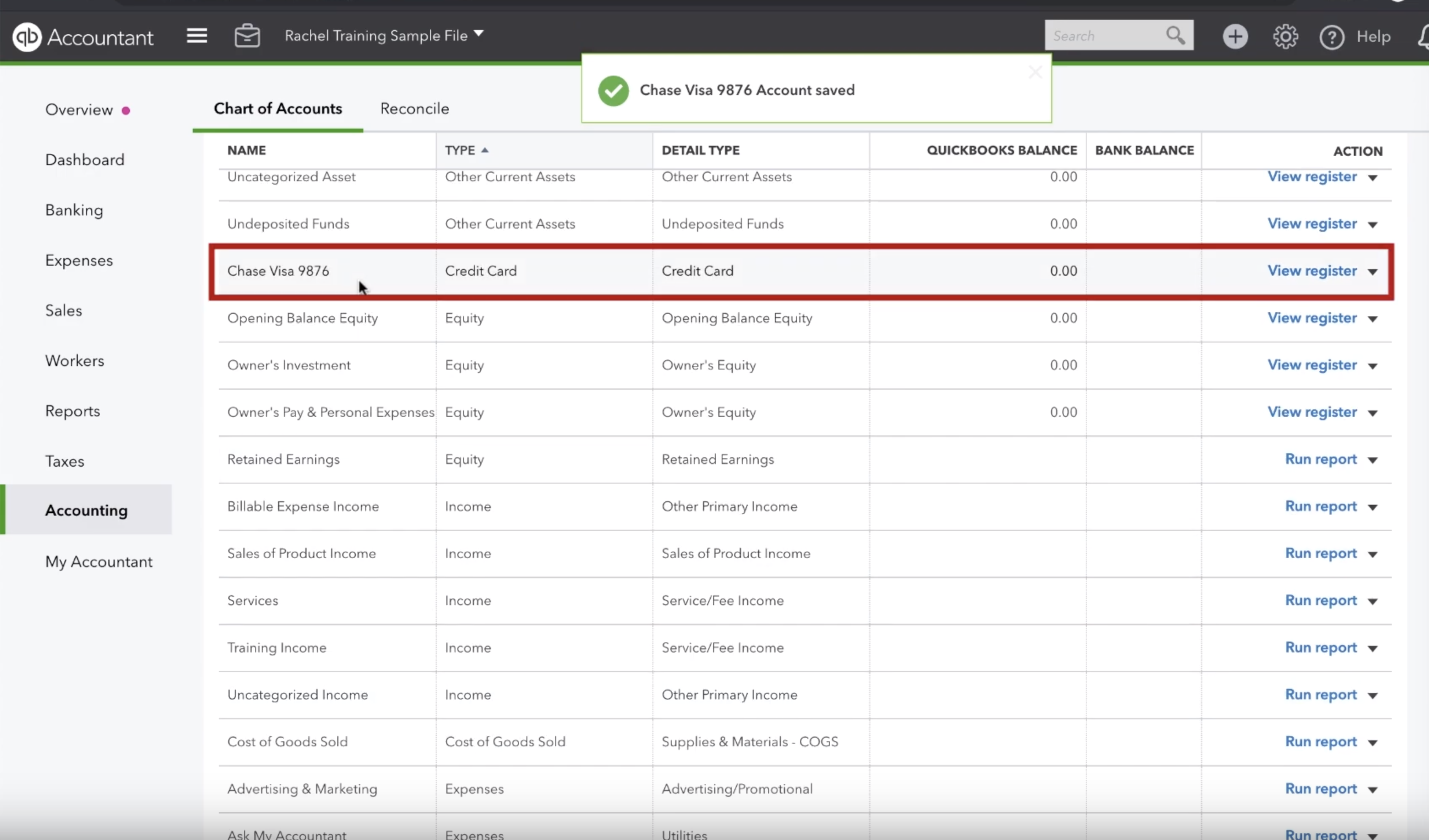
Task: Open the Accountant Tools briefcase icon
Action: point(247,36)
